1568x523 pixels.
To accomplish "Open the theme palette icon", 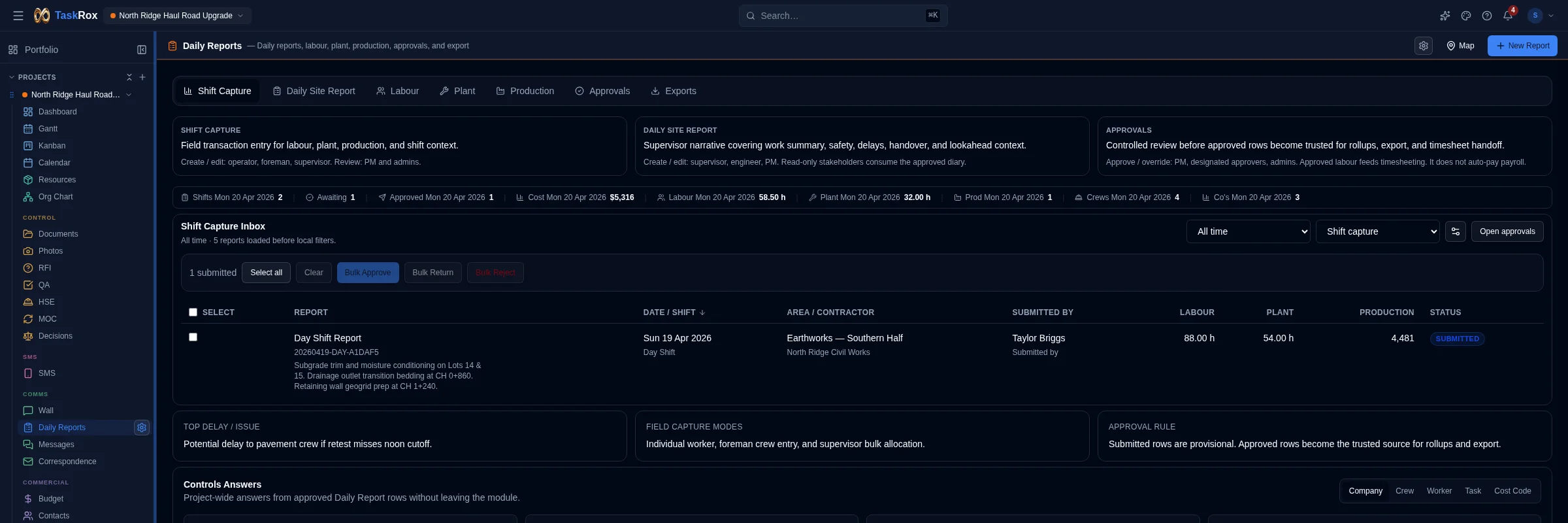I will [1466, 16].
